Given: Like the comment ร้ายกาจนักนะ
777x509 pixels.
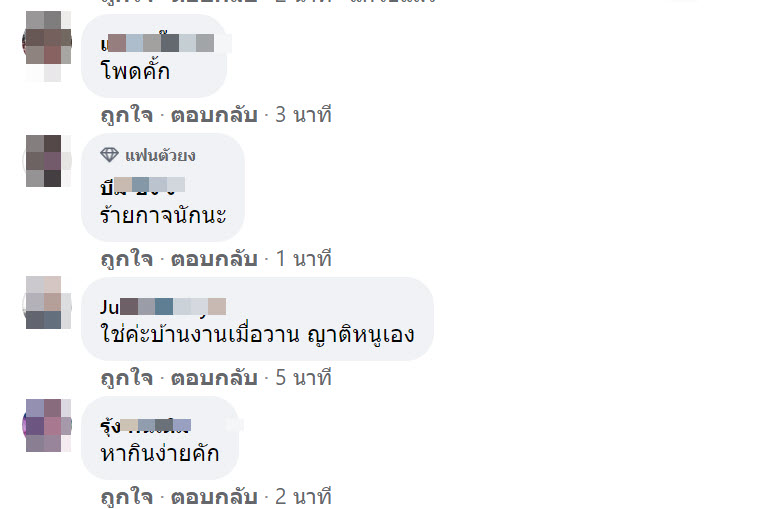Looking at the screenshot, I should coord(126,259).
